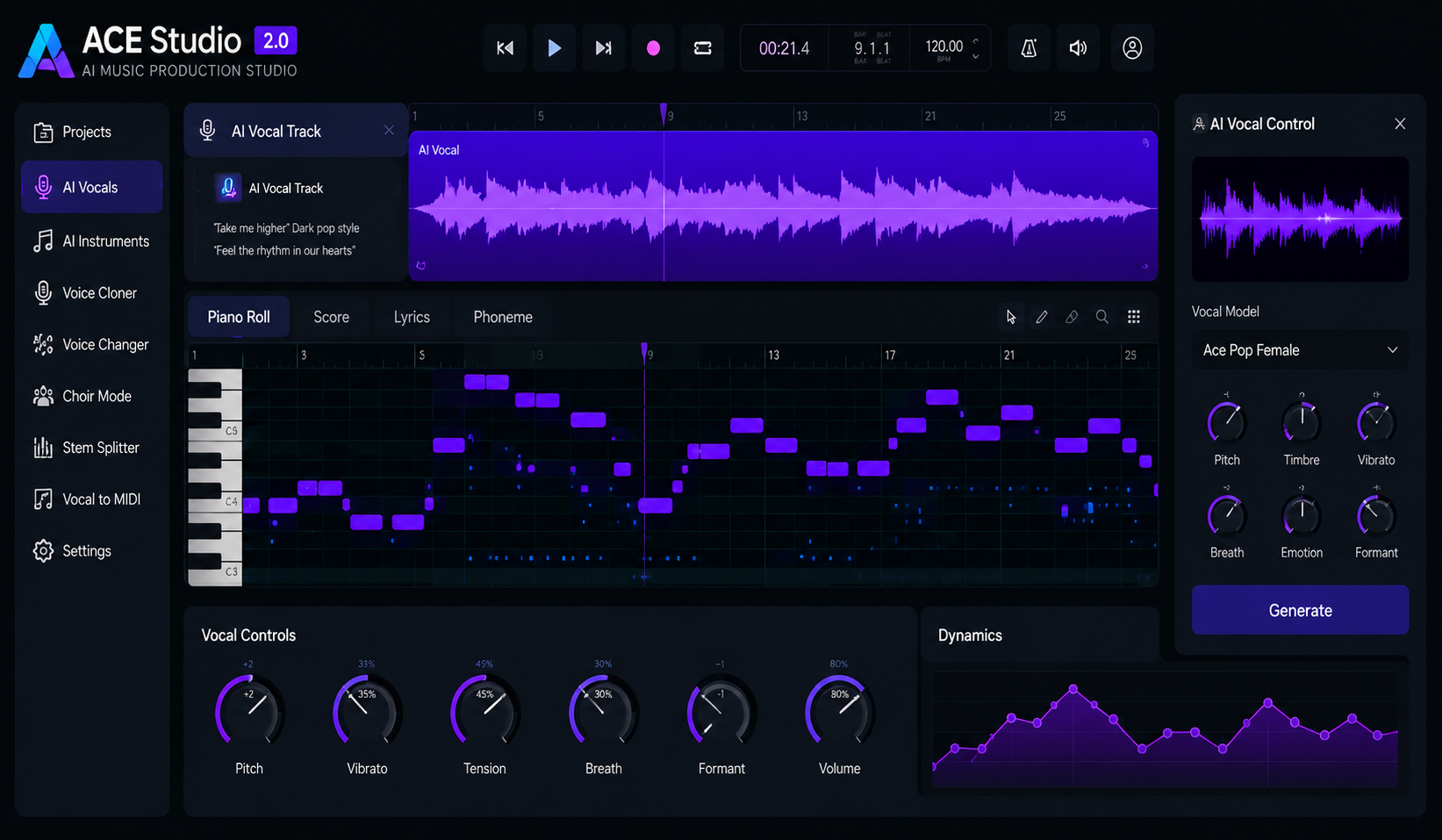The image size is (1442, 840).
Task: Select AI Vocals in the sidebar
Action: click(92, 187)
